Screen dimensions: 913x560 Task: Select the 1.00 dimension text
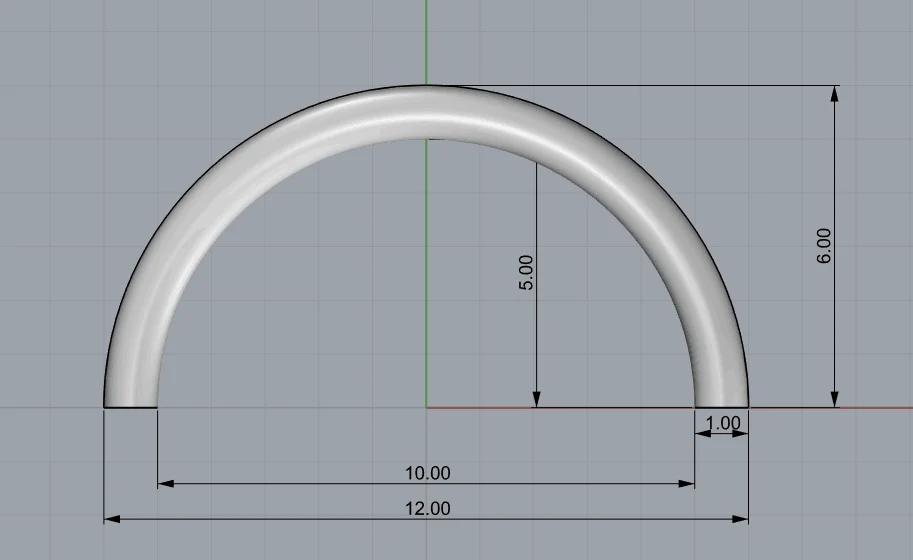723,423
